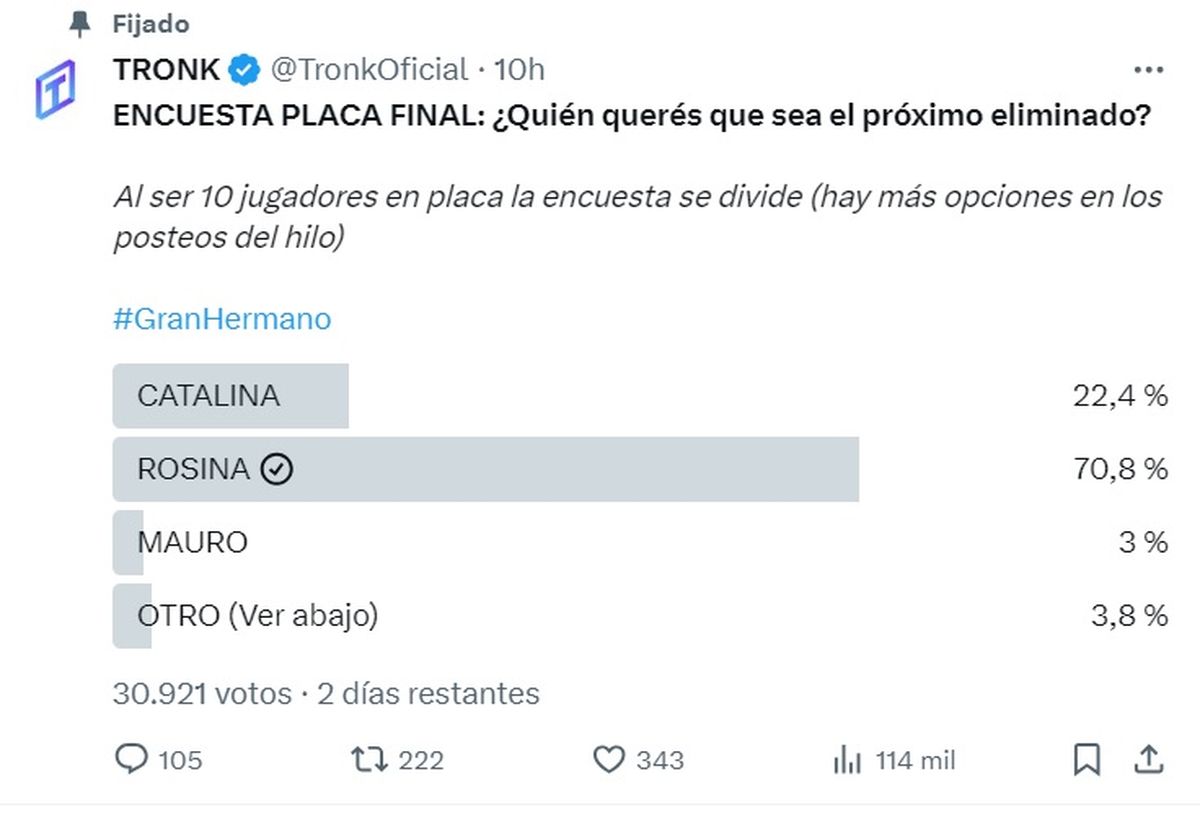Bookmark this TRONK post
The image size is (1200, 823).
1086,759
